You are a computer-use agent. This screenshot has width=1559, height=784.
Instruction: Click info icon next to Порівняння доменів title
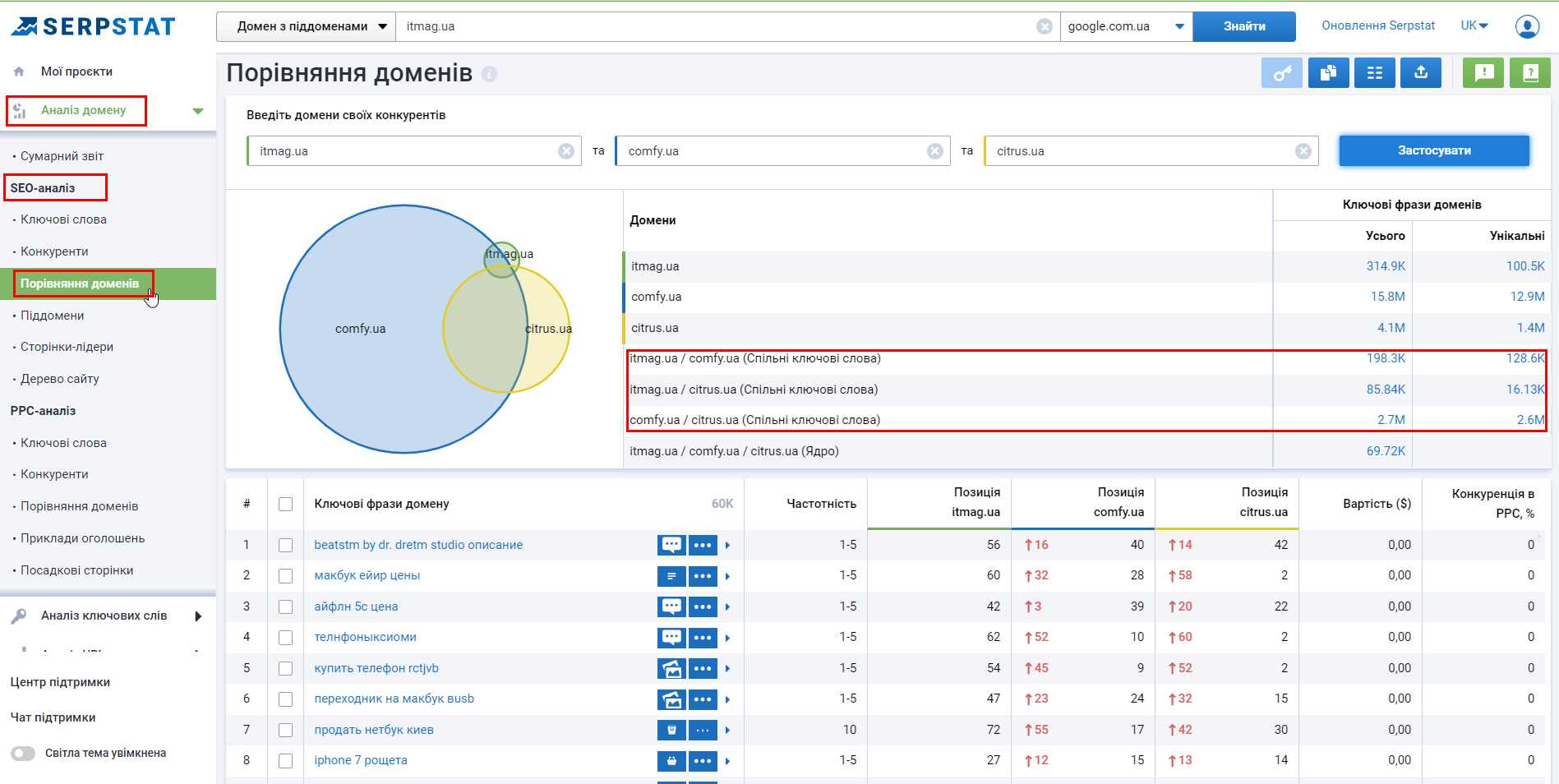(489, 74)
